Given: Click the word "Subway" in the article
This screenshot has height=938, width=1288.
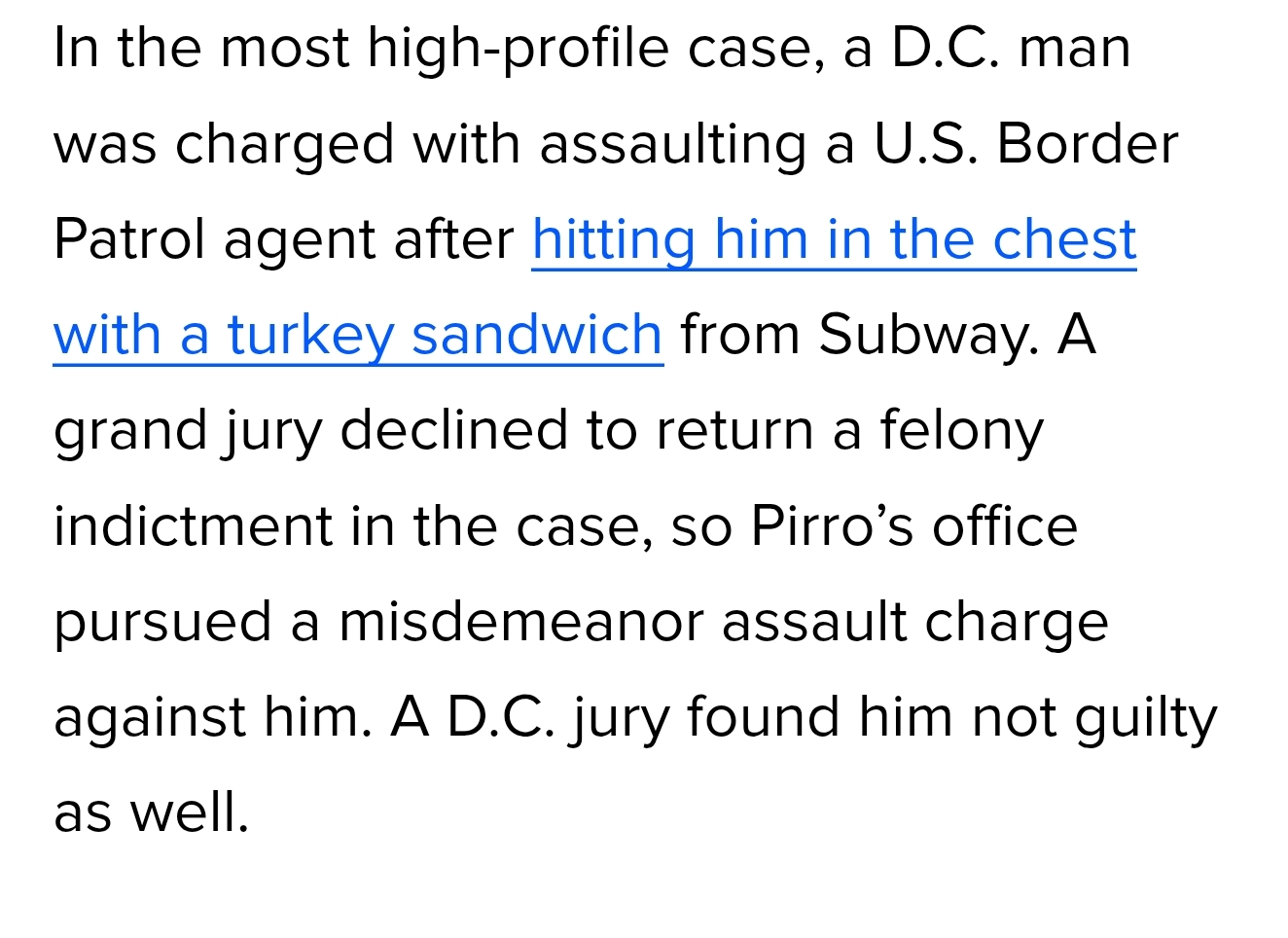Looking at the screenshot, I should point(928,335).
